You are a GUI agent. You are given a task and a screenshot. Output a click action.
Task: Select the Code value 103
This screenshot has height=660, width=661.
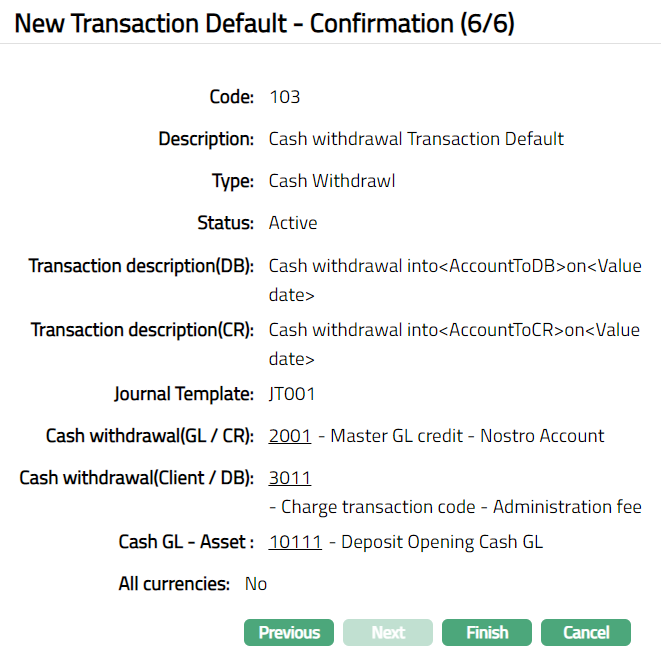click(x=285, y=97)
